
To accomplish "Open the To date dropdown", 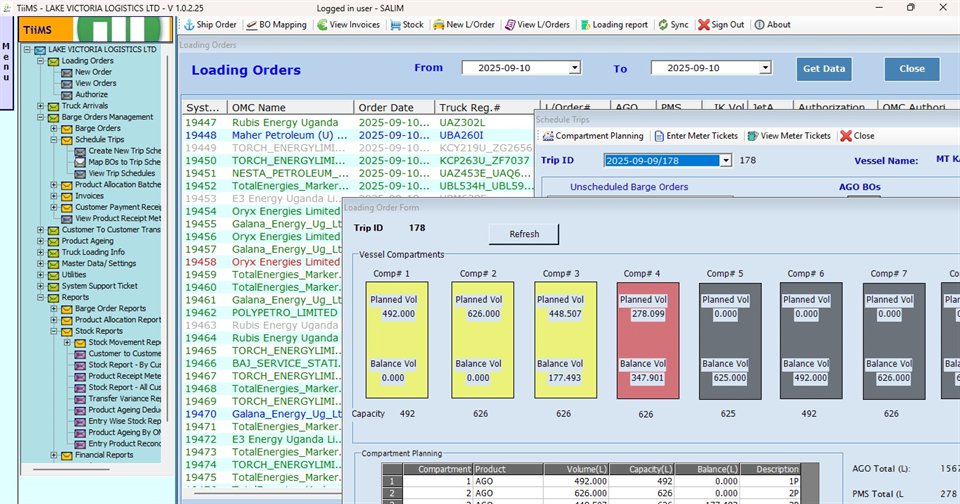I will pos(765,68).
